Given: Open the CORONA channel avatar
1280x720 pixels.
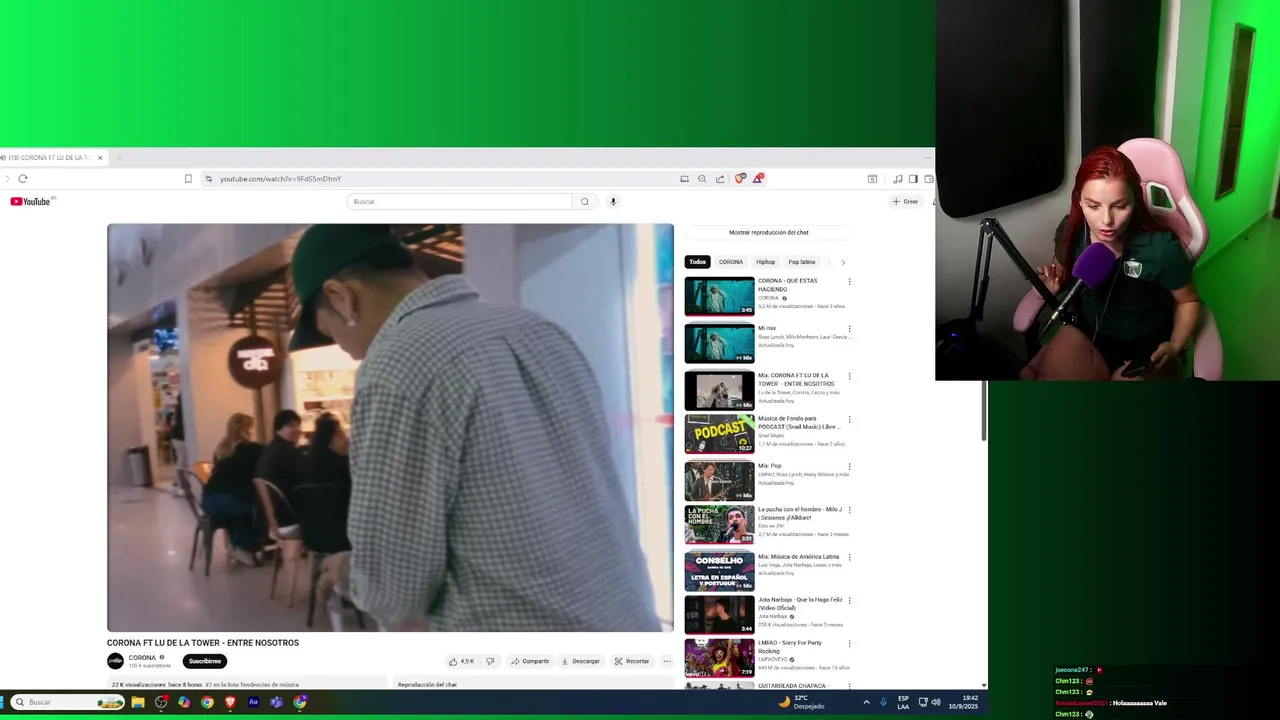Looking at the screenshot, I should click(x=115, y=661).
